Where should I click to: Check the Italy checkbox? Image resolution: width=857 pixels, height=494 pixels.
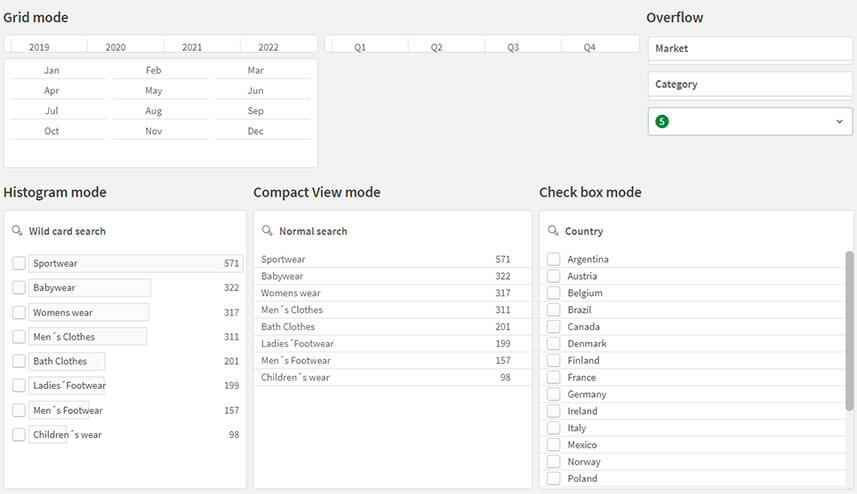tap(554, 428)
